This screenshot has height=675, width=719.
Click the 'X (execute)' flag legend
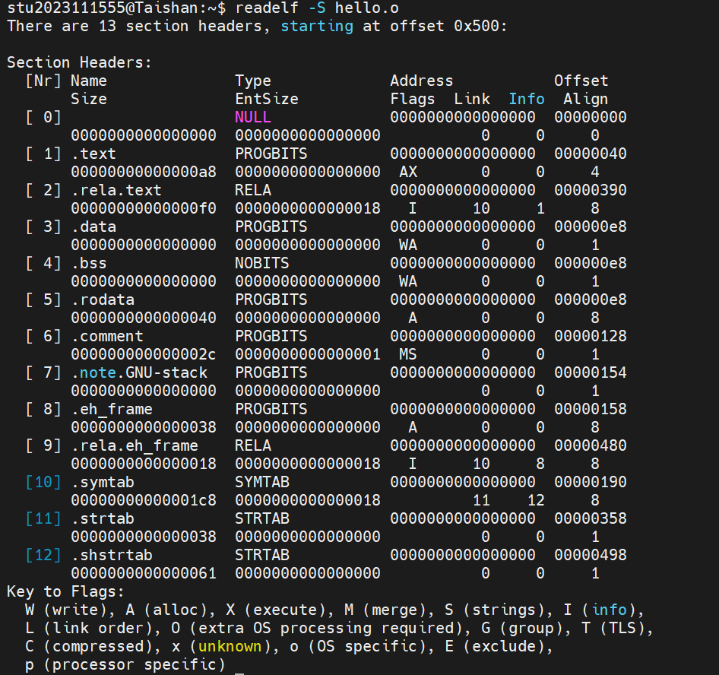pyautogui.click(x=276, y=610)
